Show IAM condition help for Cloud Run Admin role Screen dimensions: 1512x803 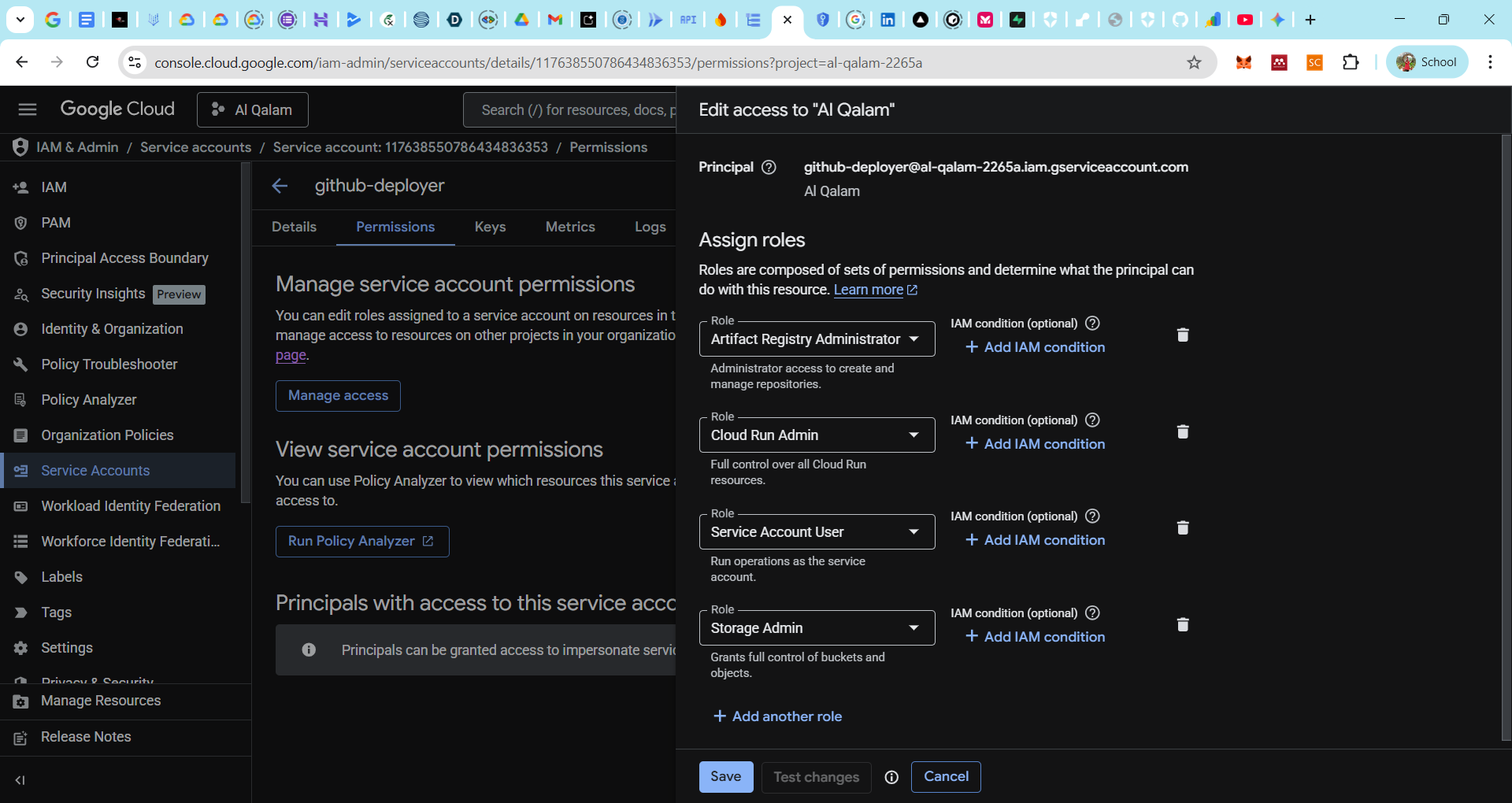click(1092, 420)
